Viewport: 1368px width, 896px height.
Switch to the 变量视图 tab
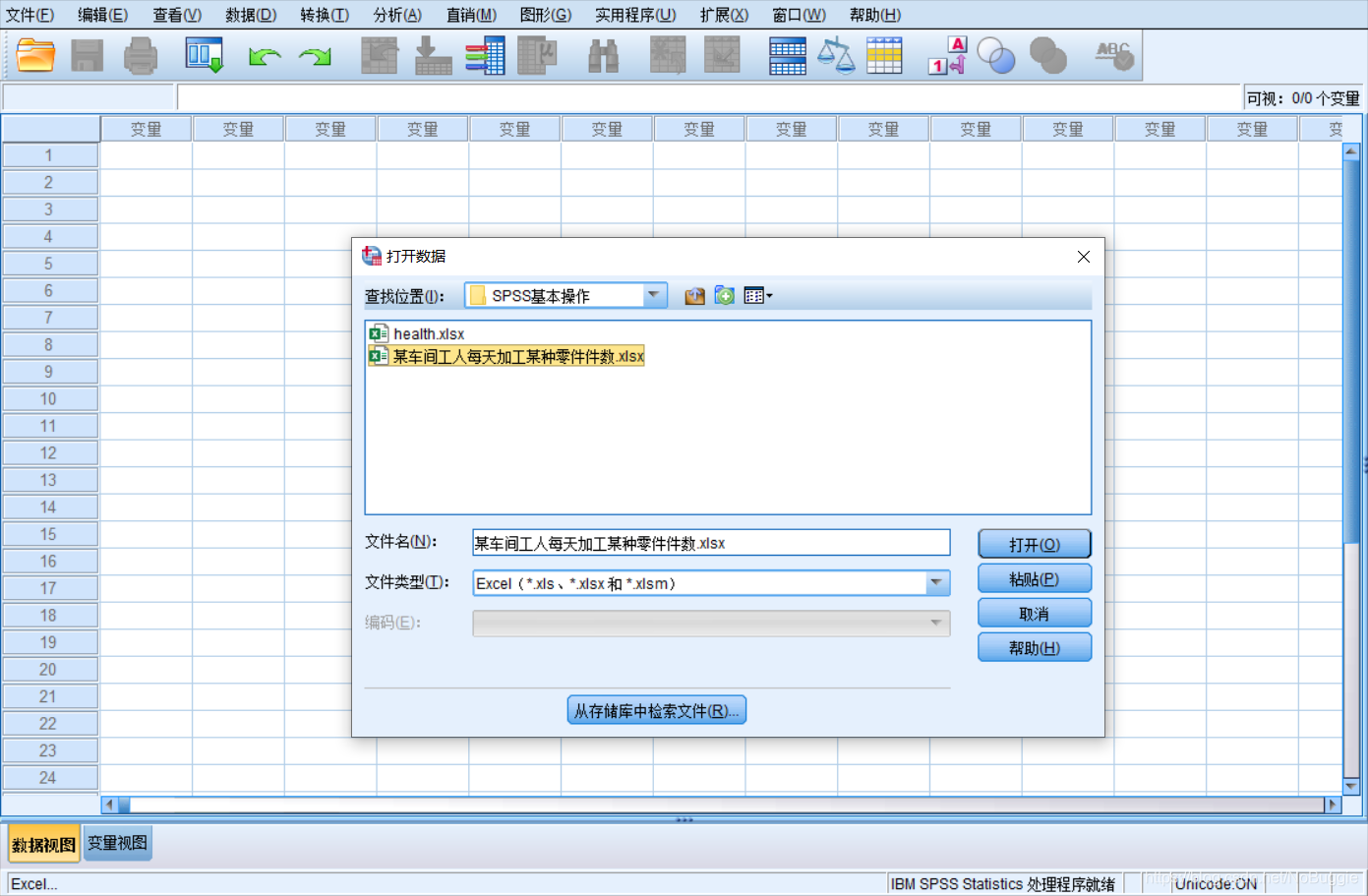pos(118,843)
